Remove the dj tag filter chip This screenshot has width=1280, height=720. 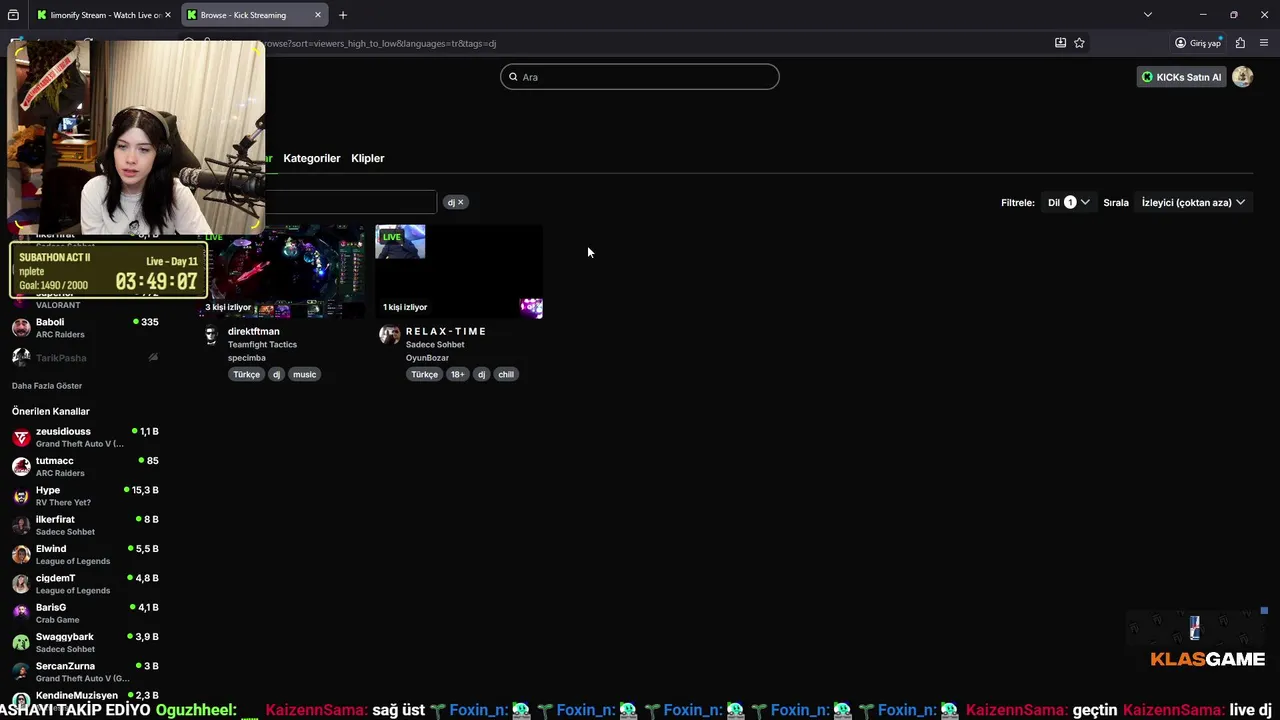pyautogui.click(x=460, y=202)
